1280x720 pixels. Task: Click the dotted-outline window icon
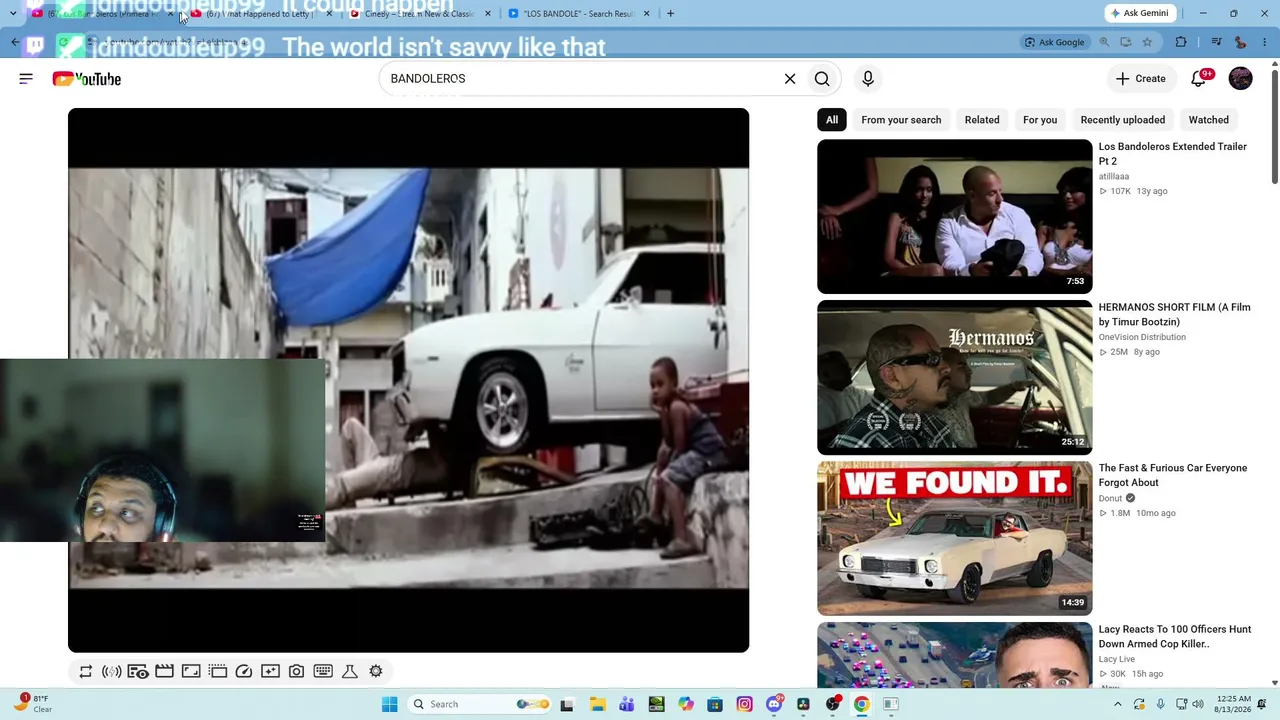pos(217,672)
